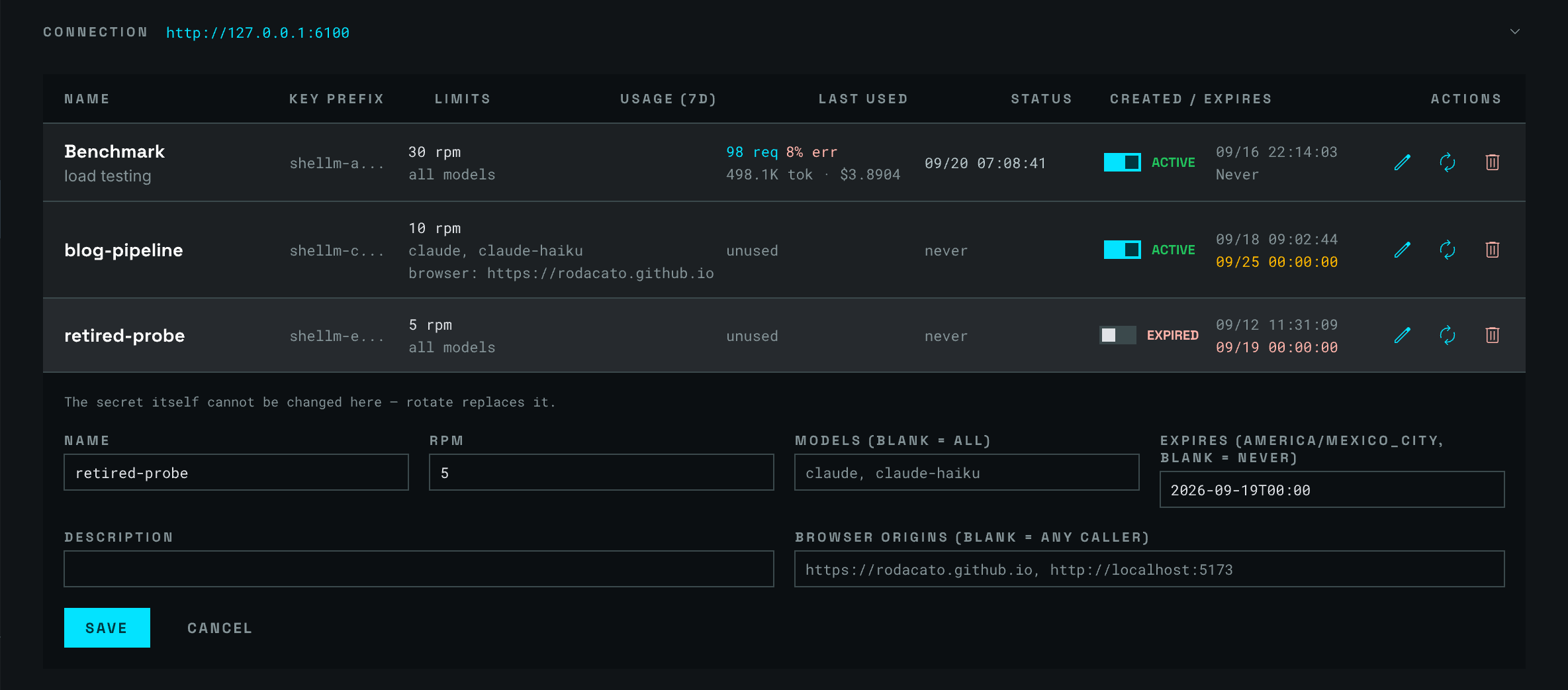Click the shellm-c... key prefix
The width and height of the screenshot is (1568, 690).
337,250
